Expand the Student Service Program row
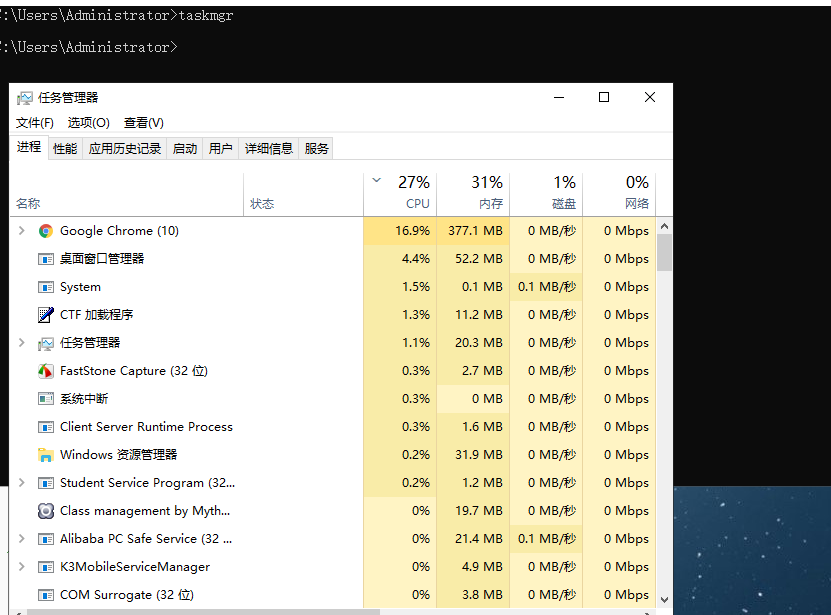The height and width of the screenshot is (615, 831). click(21, 482)
